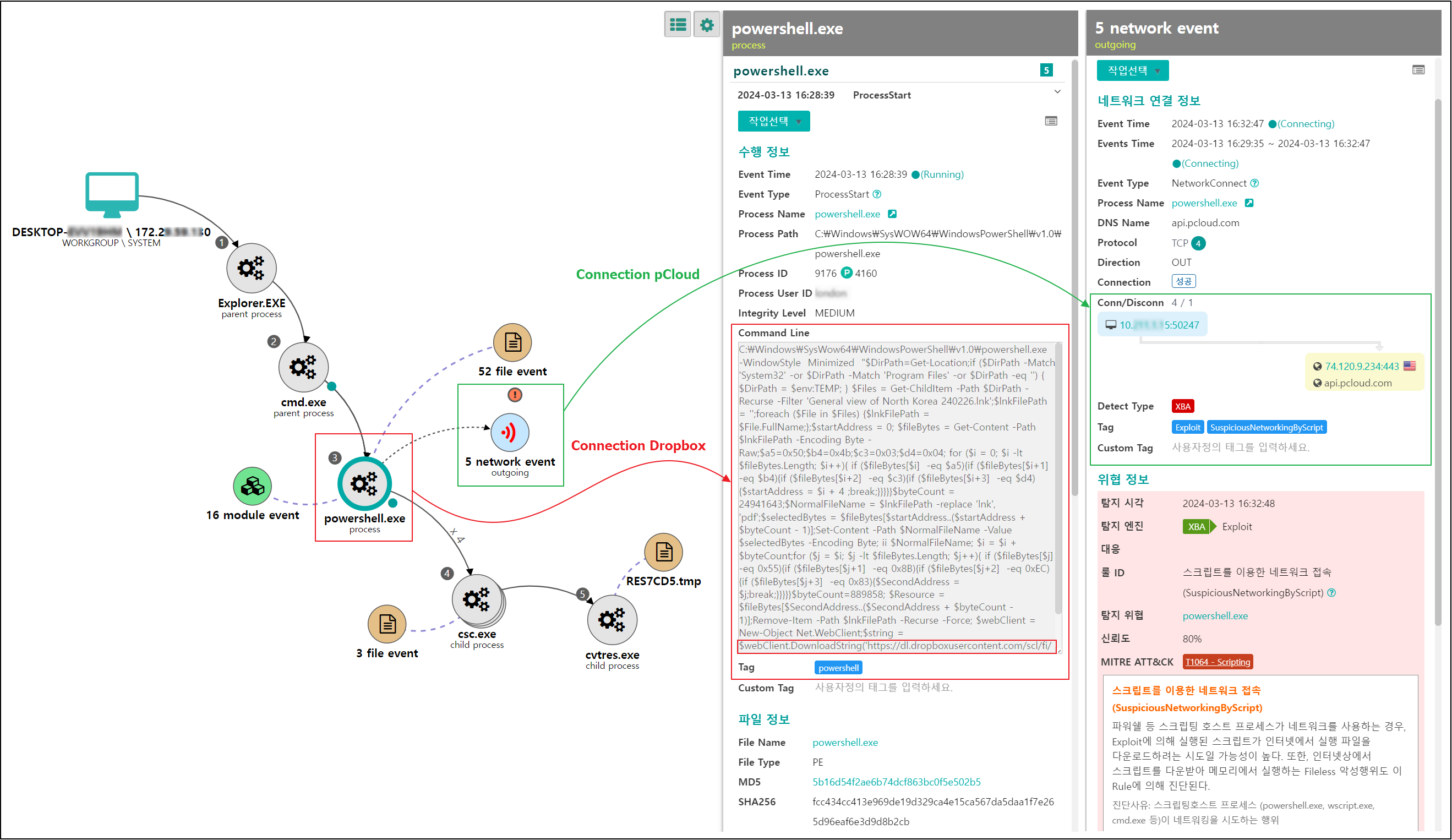Click the 성공 connection status badge
The width and height of the screenshot is (1452, 840).
click(1183, 281)
